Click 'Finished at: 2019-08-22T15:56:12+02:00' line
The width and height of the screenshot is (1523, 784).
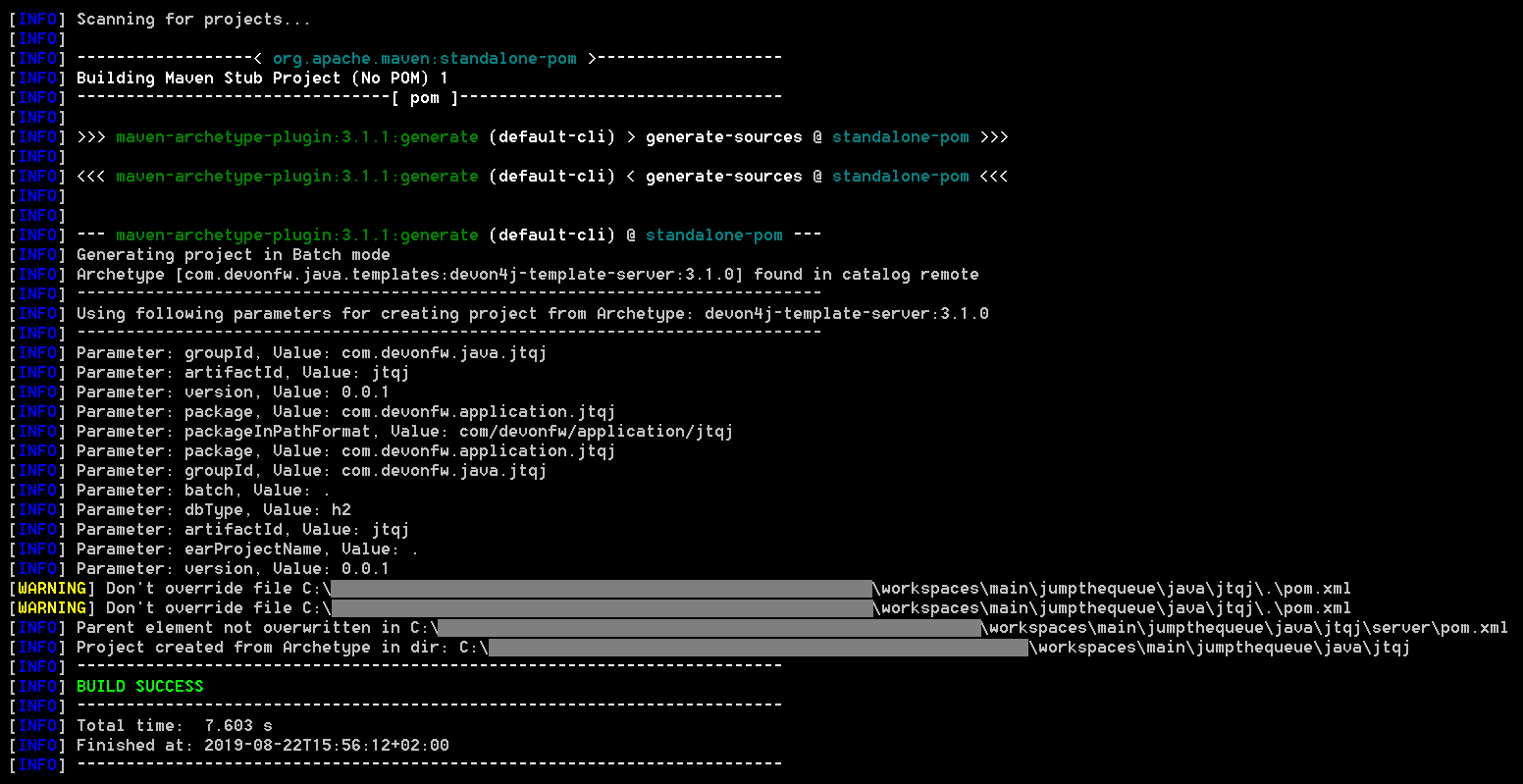[263, 746]
